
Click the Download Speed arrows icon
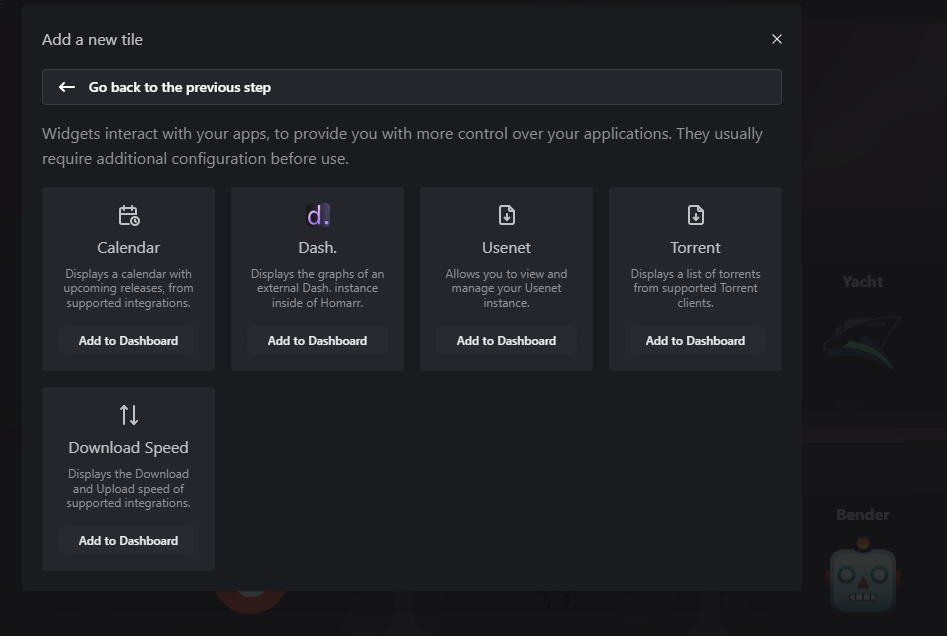tap(129, 415)
